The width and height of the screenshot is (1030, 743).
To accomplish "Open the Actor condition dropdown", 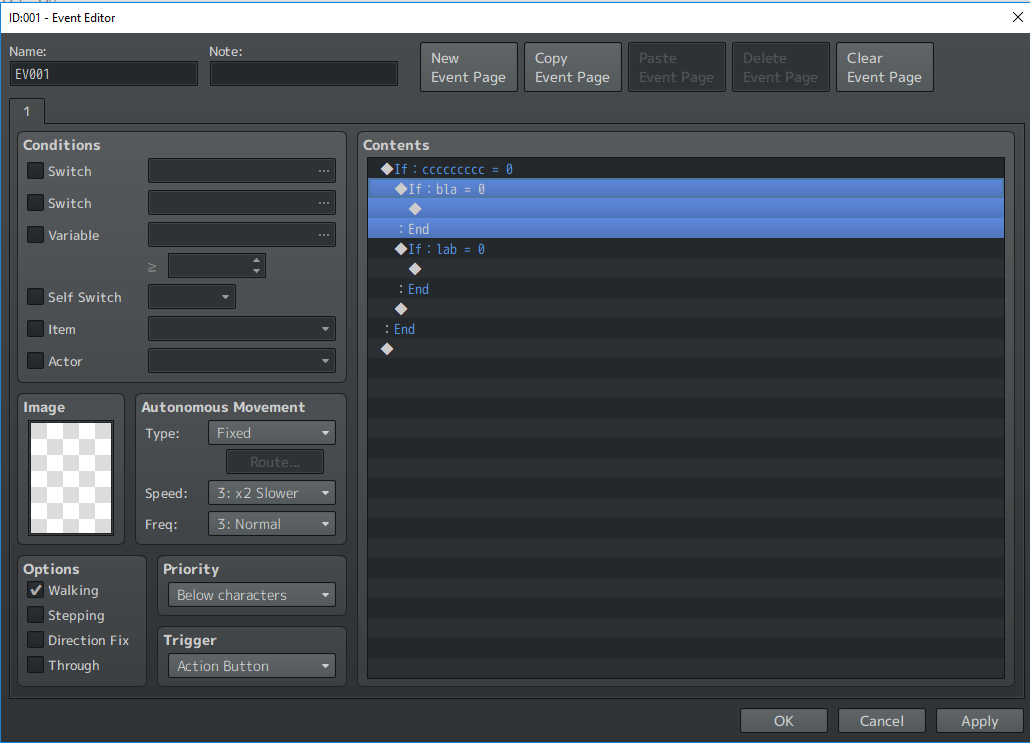I will 242,361.
